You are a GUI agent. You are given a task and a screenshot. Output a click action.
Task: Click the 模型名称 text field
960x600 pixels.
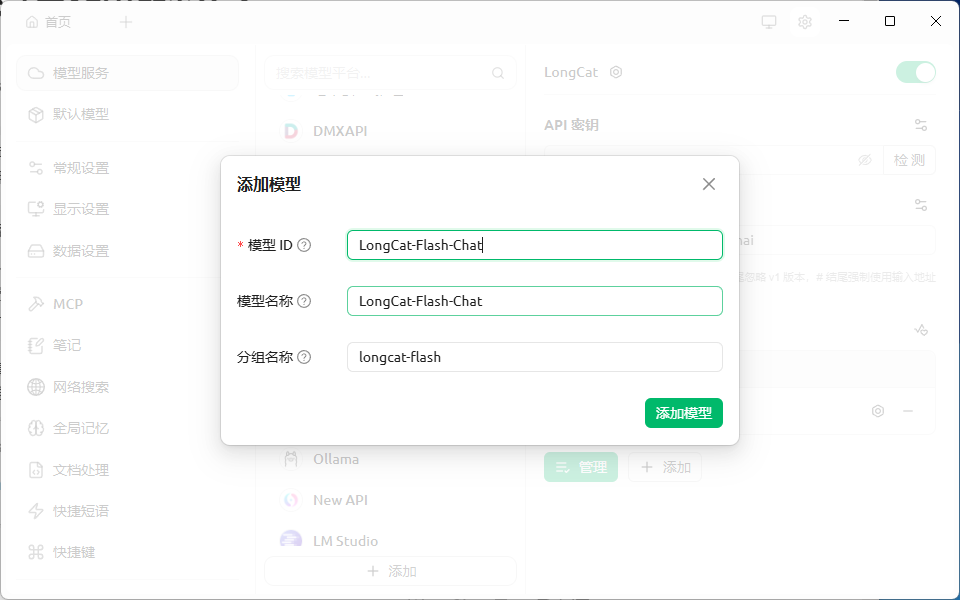point(534,301)
